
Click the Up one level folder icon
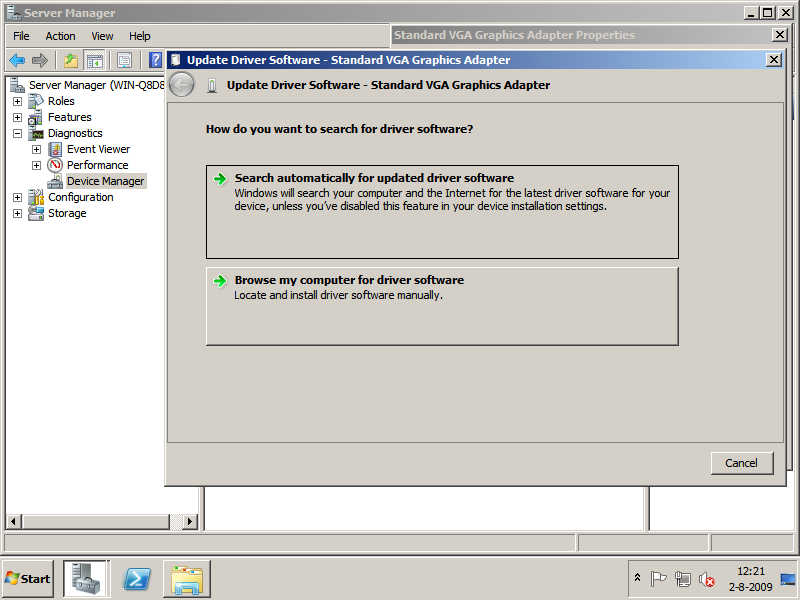pos(71,61)
